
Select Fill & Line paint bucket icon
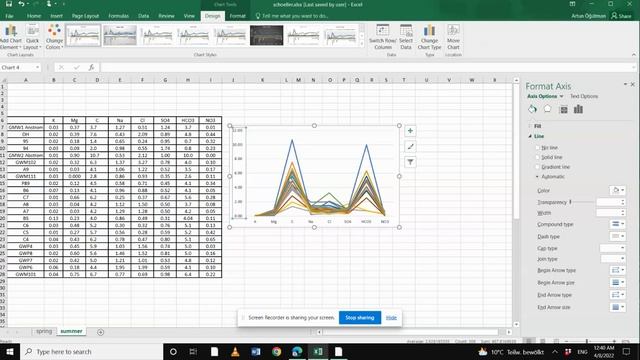[x=532, y=109]
